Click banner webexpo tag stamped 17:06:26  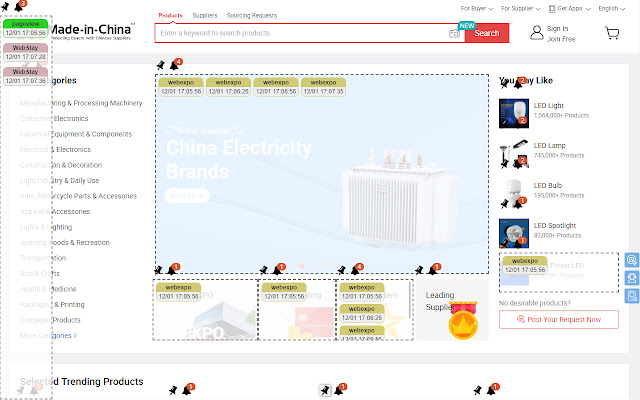(229, 87)
